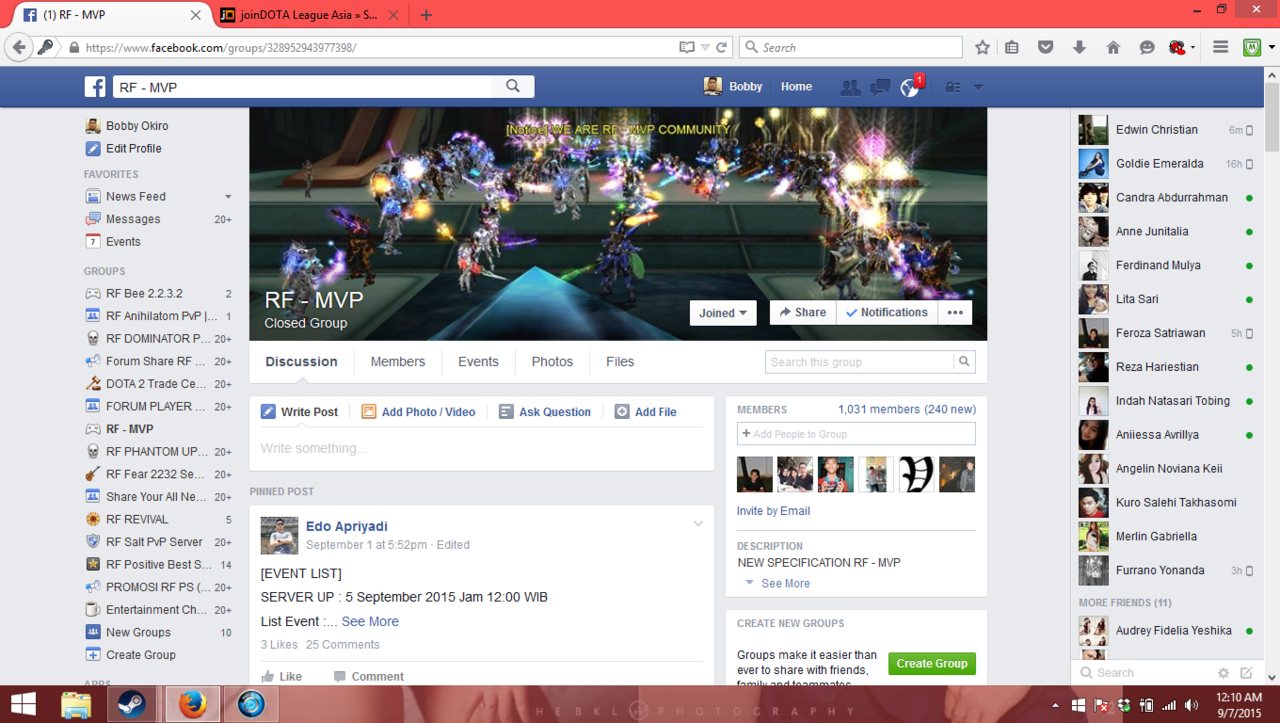The width and height of the screenshot is (1280, 723).
Task: Open the notifications globe icon
Action: (x=909, y=88)
